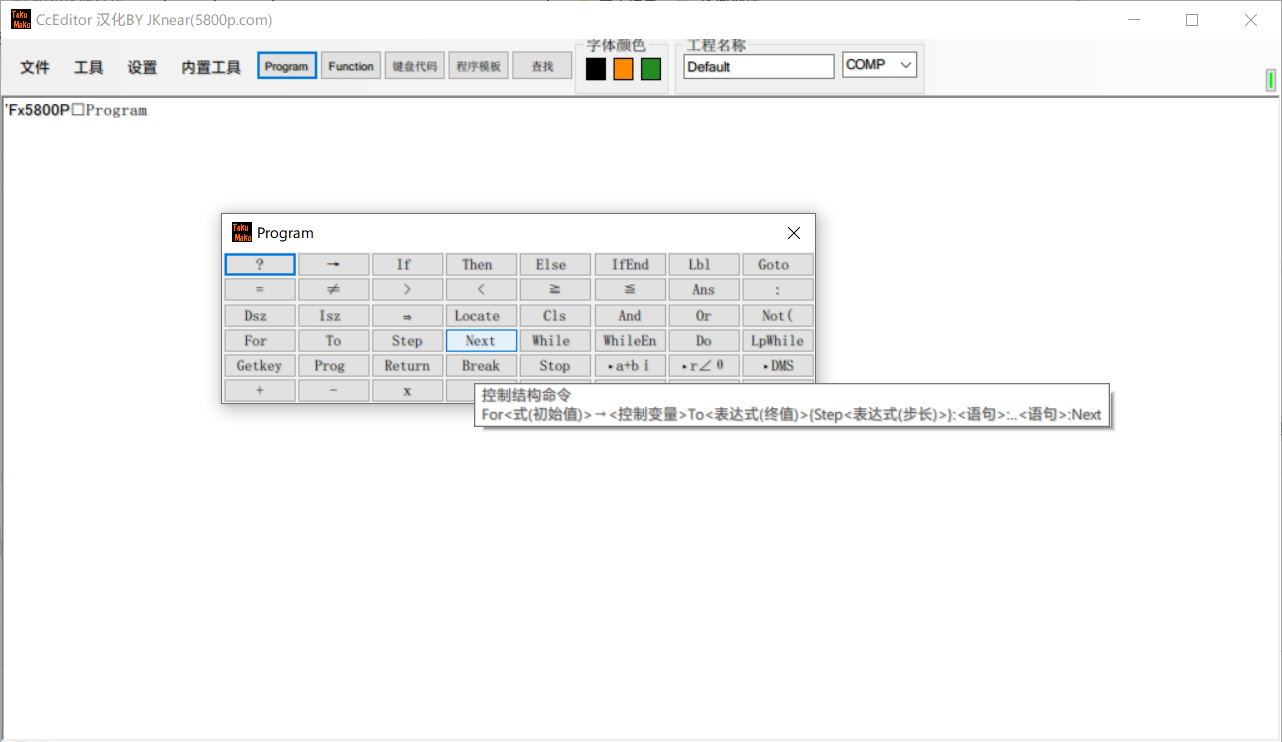Insert the Lbl command
Image resolution: width=1282 pixels, height=742 pixels.
[x=704, y=265]
